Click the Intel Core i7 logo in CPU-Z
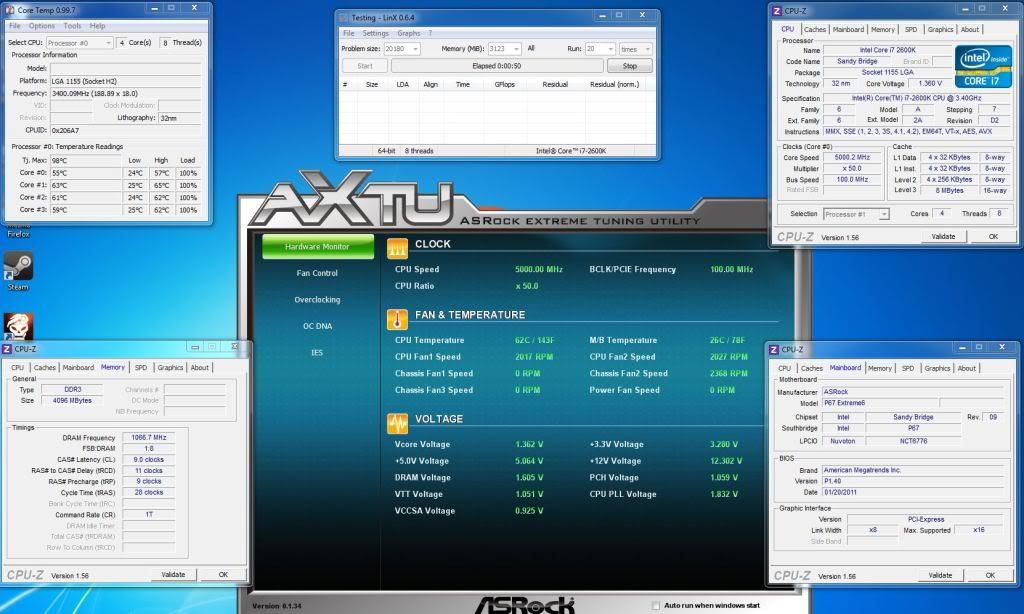This screenshot has height=614, width=1024. point(983,67)
